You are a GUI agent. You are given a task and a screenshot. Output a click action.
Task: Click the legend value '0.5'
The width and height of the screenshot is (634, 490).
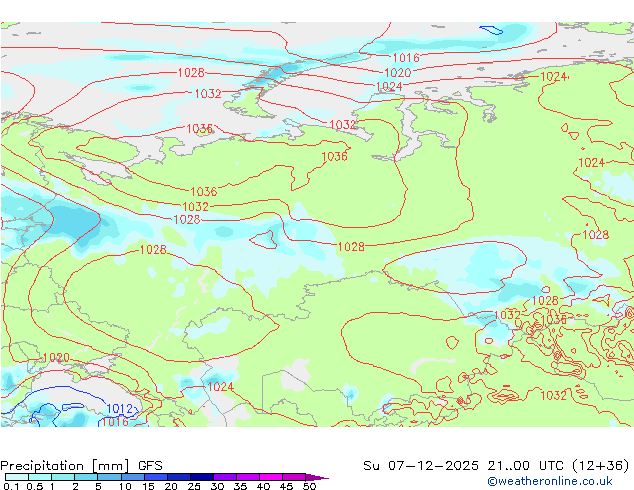[34, 486]
